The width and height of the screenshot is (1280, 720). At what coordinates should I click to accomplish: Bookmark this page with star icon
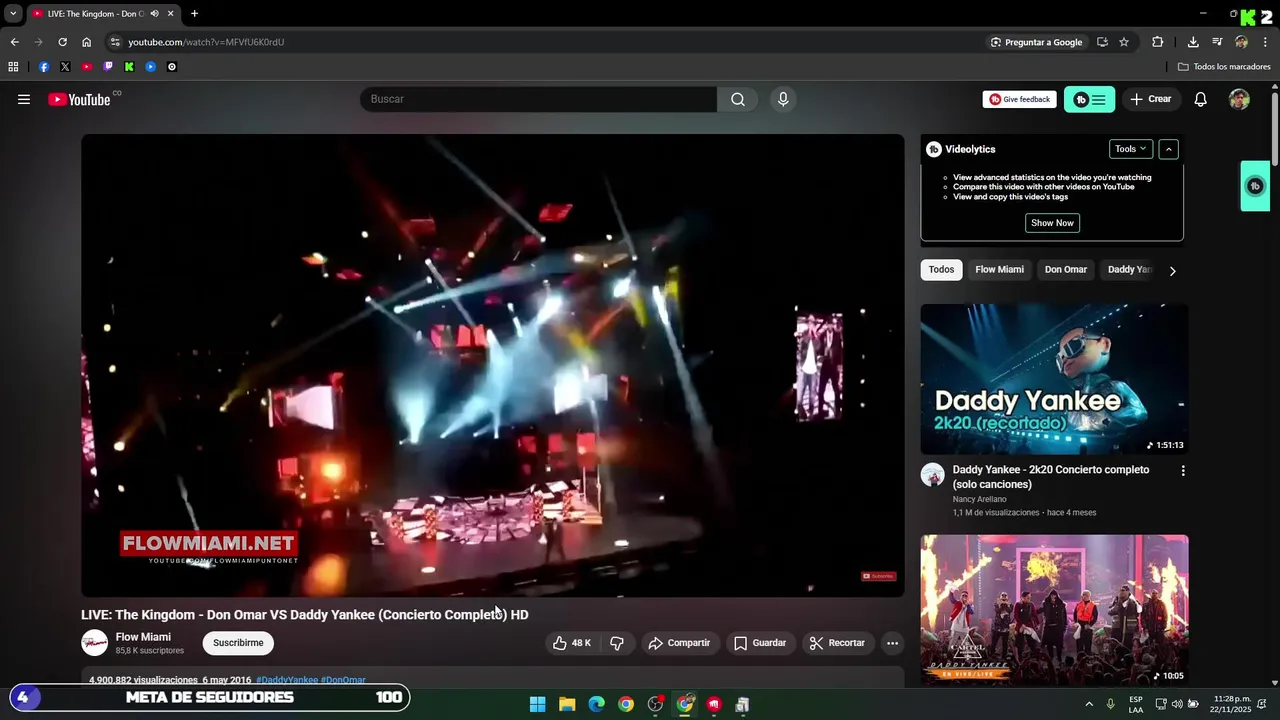tap(1124, 42)
